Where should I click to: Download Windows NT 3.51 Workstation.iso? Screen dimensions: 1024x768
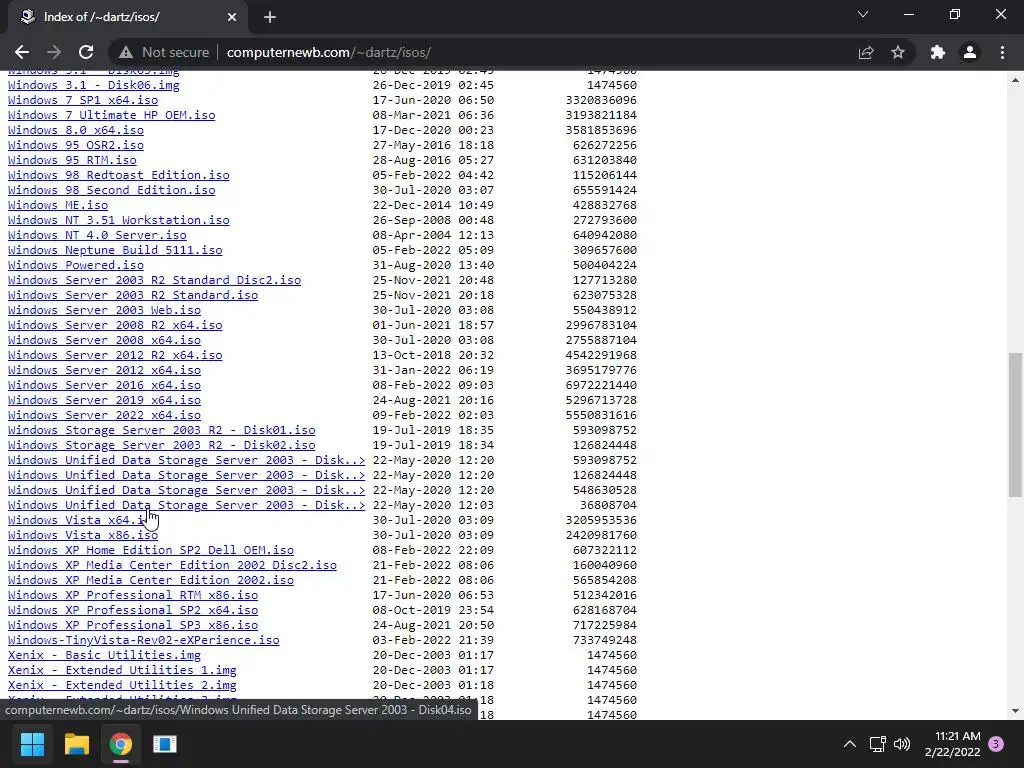click(119, 220)
